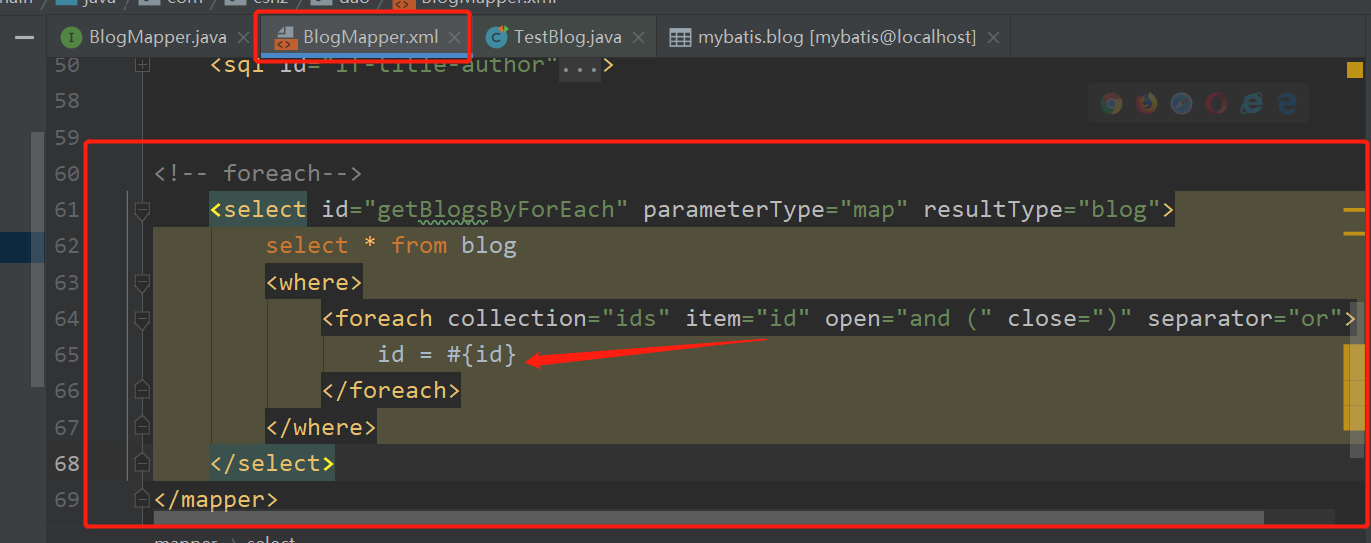Click the TestBlog.java class icon
The height and width of the screenshot is (543, 1371).
coord(496,38)
